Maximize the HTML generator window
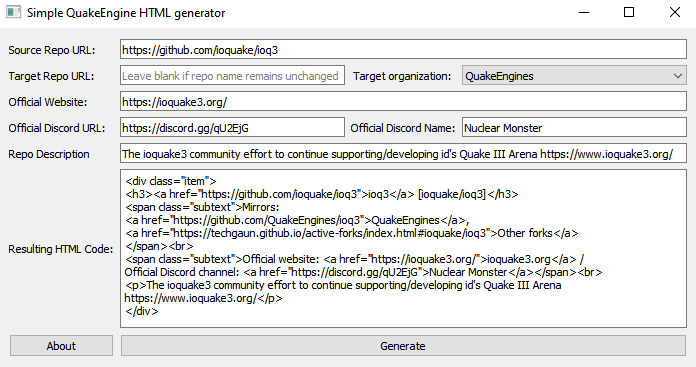The height and width of the screenshot is (367, 696). (x=629, y=12)
